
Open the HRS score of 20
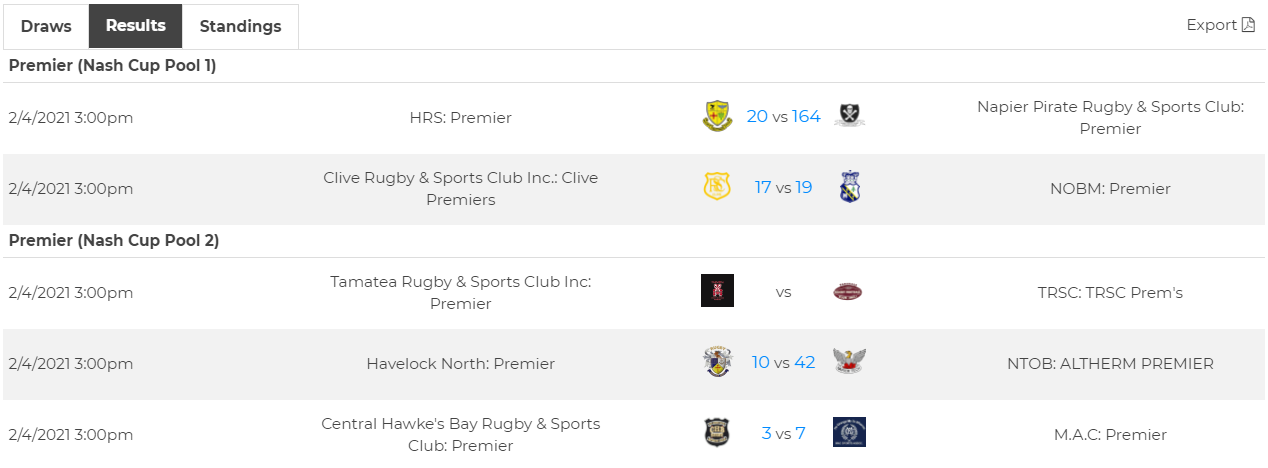click(757, 117)
